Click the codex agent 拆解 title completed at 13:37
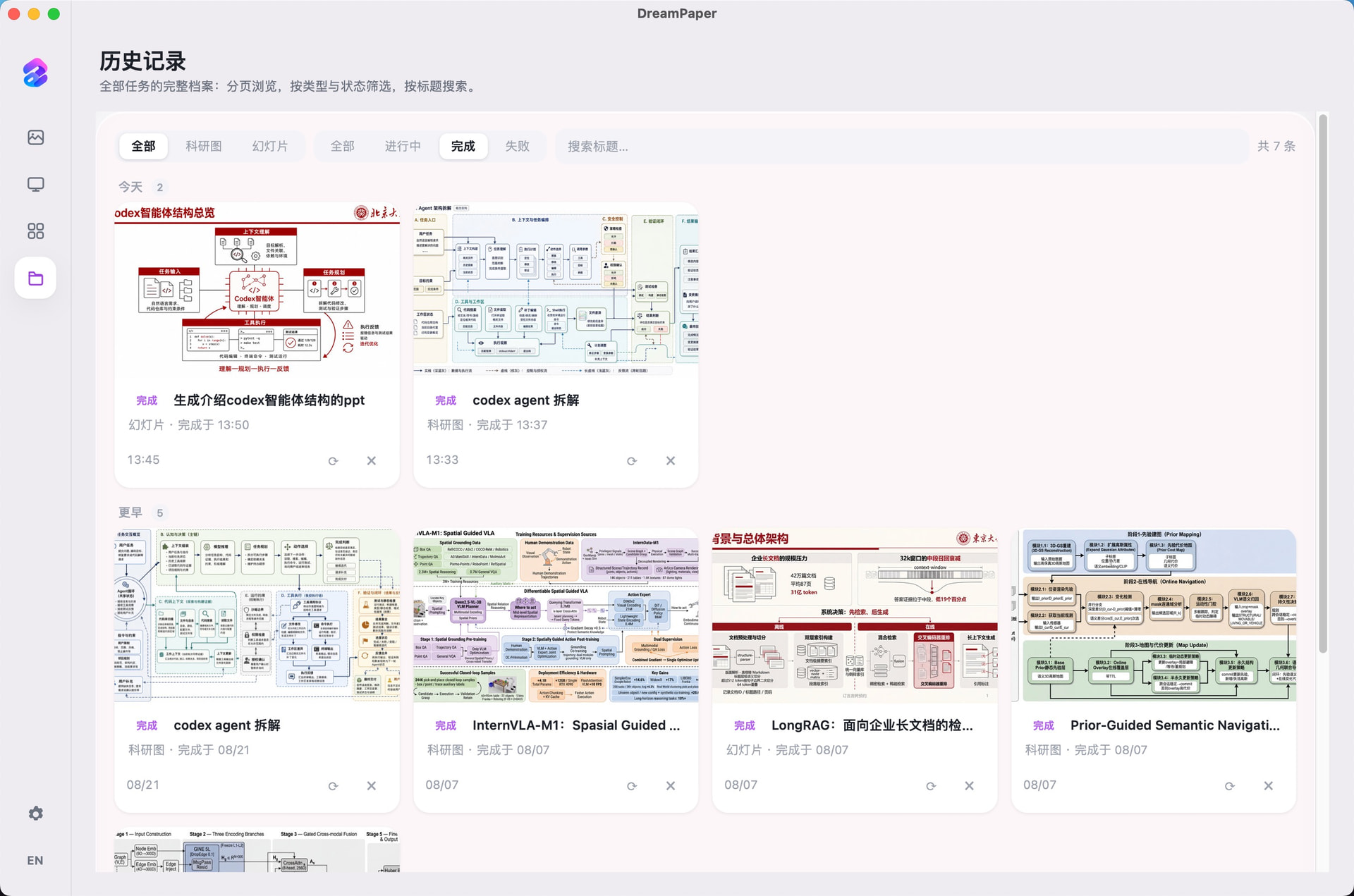Image resolution: width=1354 pixels, height=896 pixels. click(526, 400)
